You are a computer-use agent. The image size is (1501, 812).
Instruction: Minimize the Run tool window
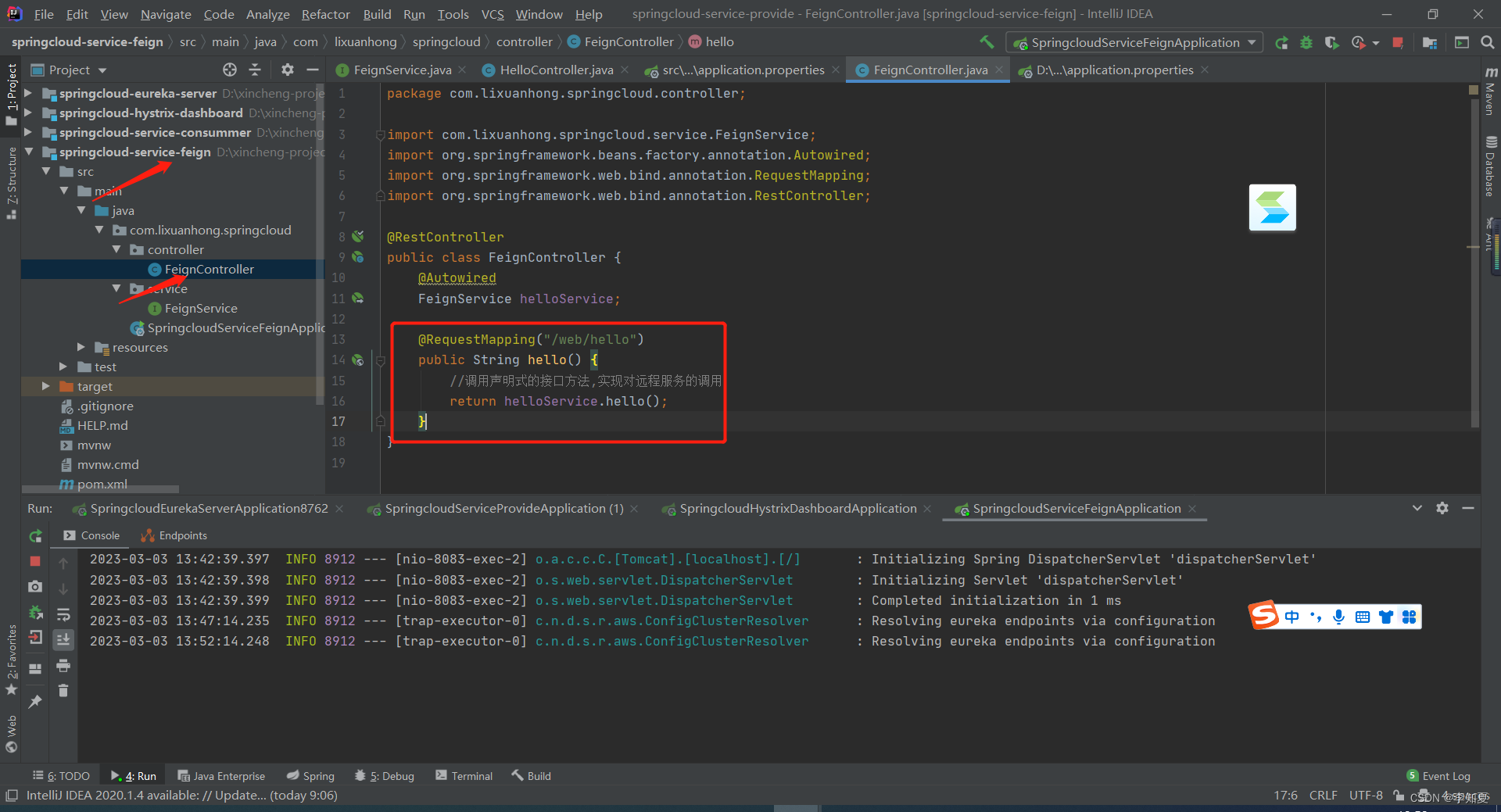click(x=1468, y=508)
